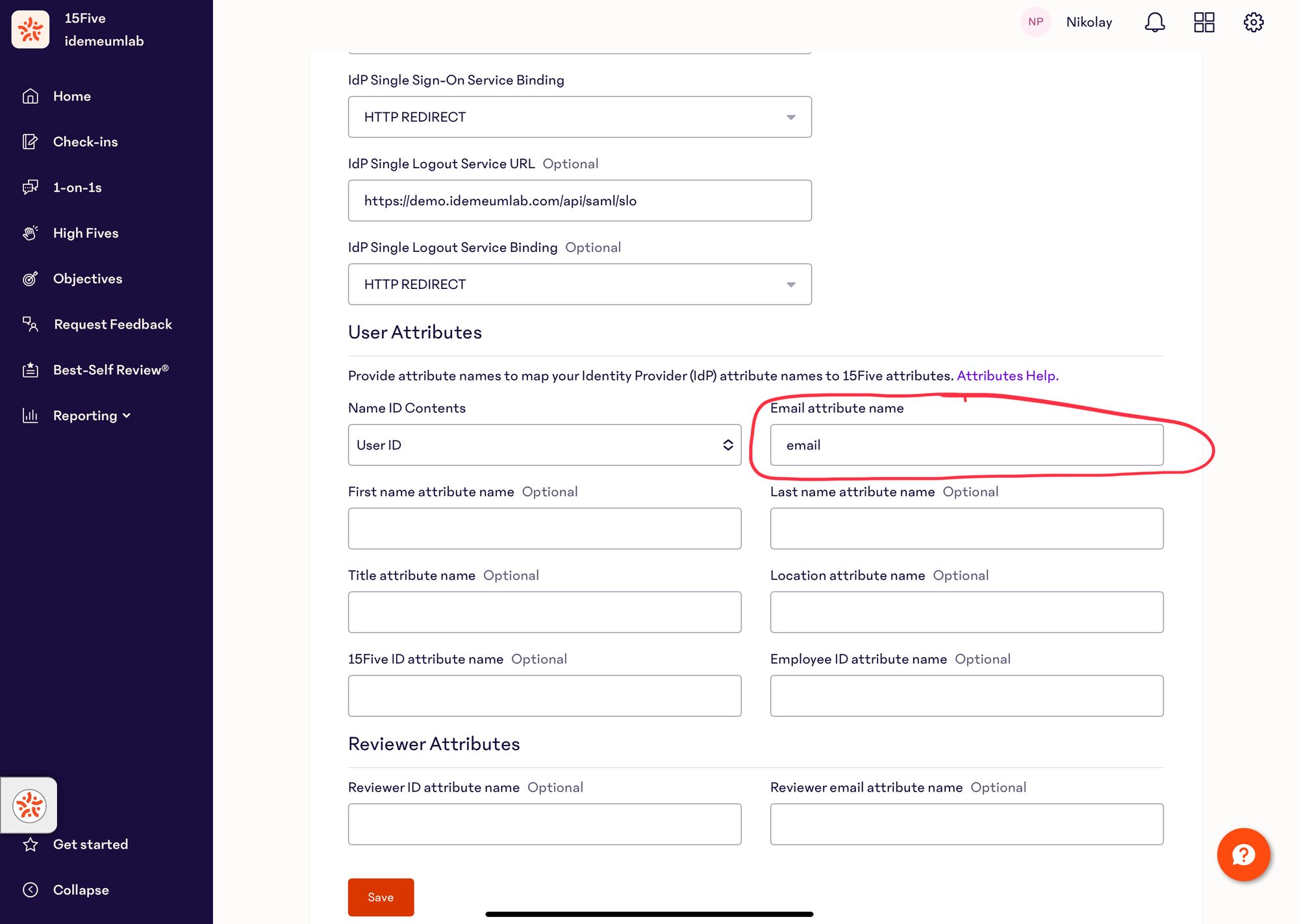Click the IdP Single Logout Service URL field

pyautogui.click(x=579, y=201)
